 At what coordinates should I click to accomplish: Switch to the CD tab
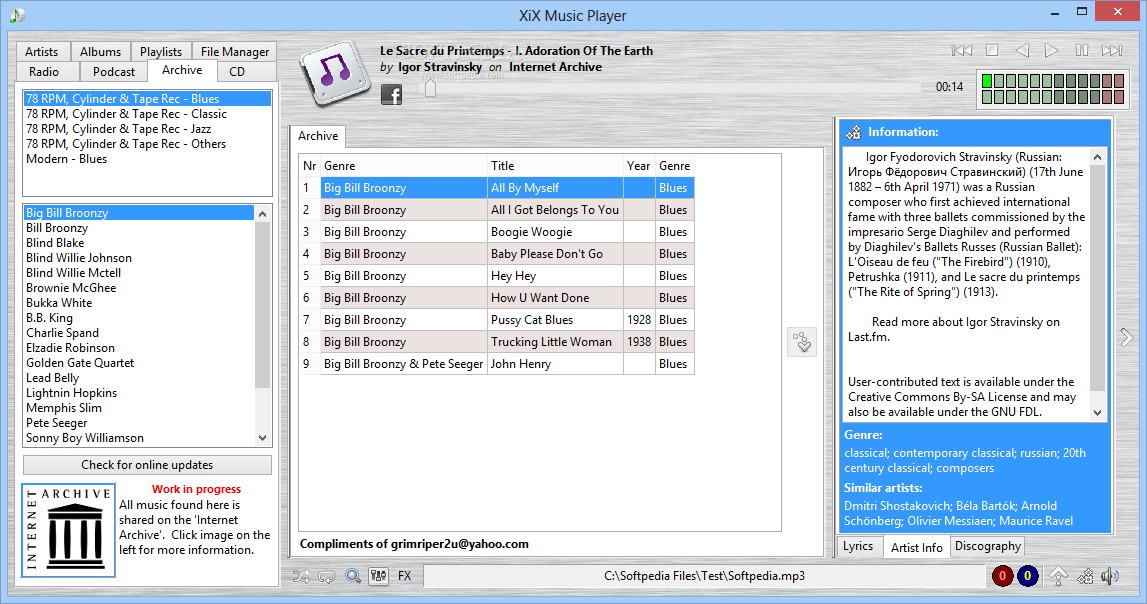point(237,72)
